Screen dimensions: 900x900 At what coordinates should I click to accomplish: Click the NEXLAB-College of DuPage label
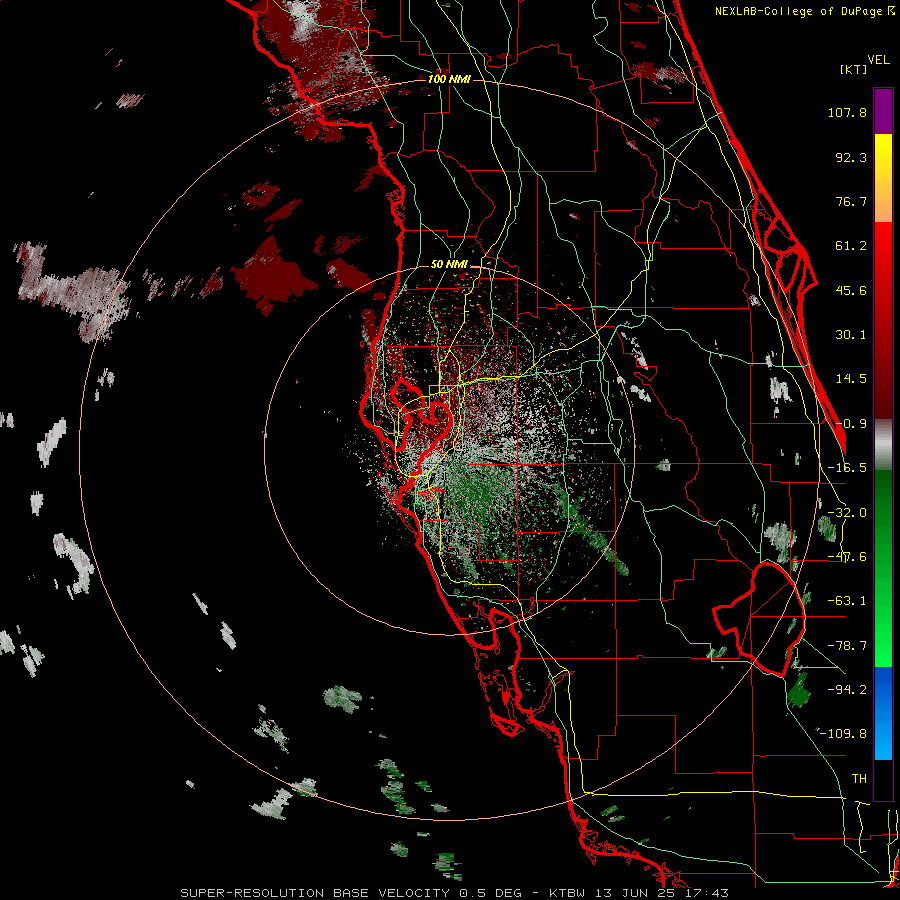[x=804, y=11]
